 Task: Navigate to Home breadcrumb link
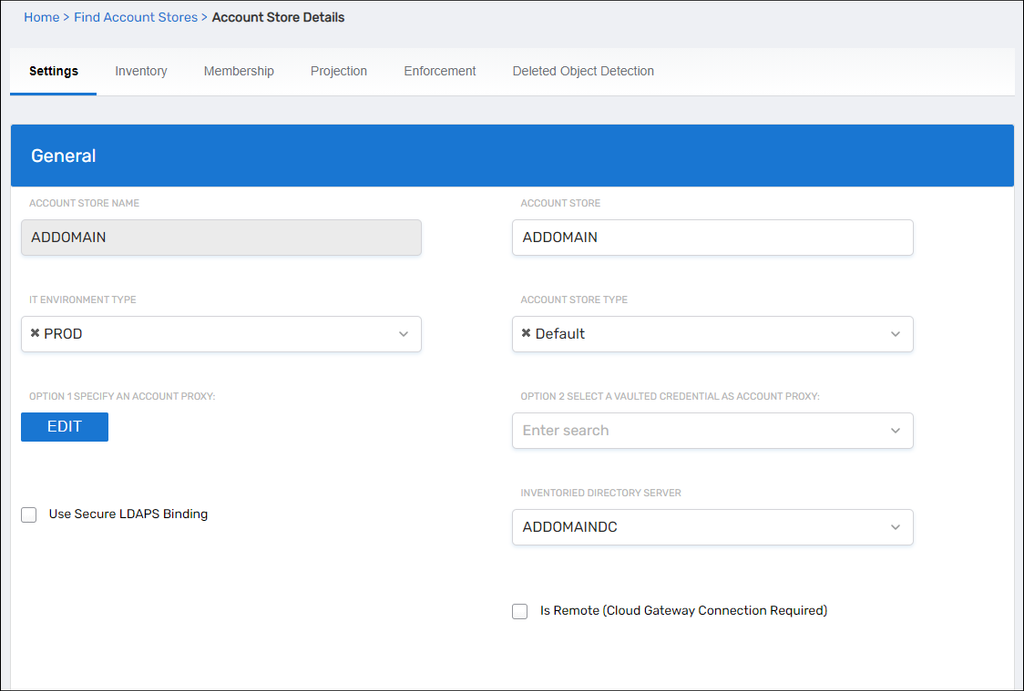41,17
